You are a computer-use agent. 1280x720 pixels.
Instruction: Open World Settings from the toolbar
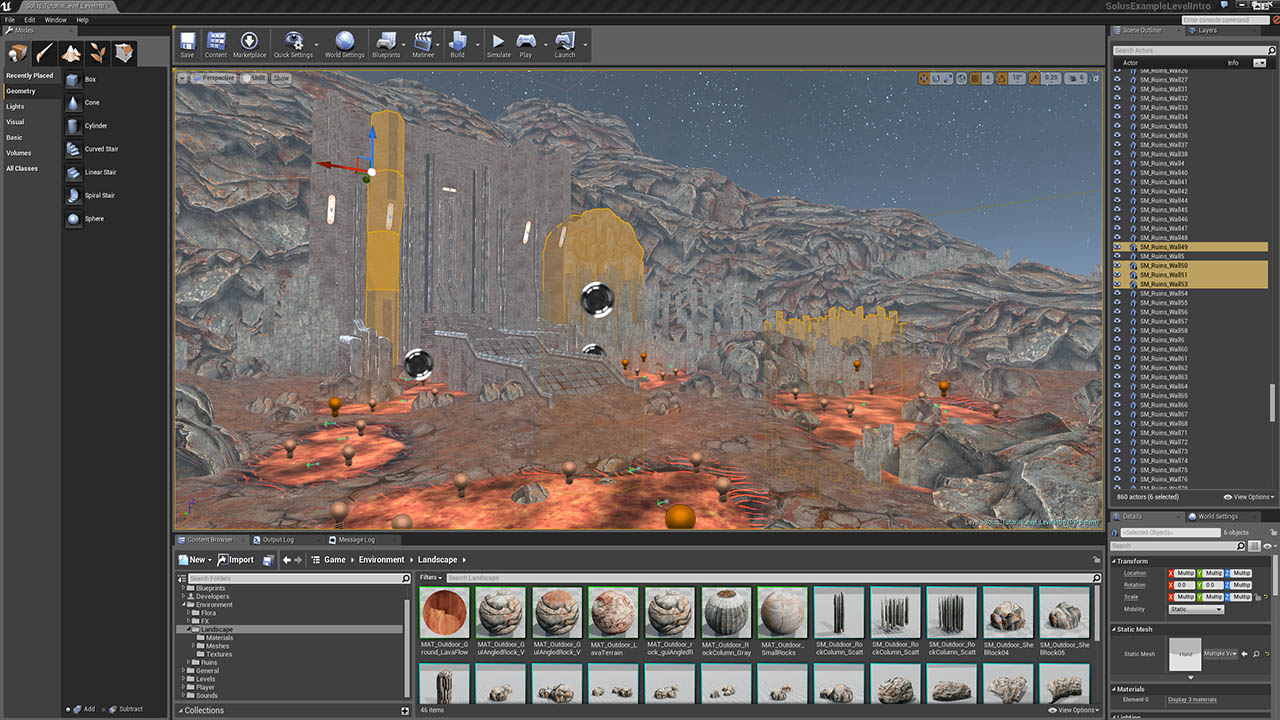click(x=345, y=44)
